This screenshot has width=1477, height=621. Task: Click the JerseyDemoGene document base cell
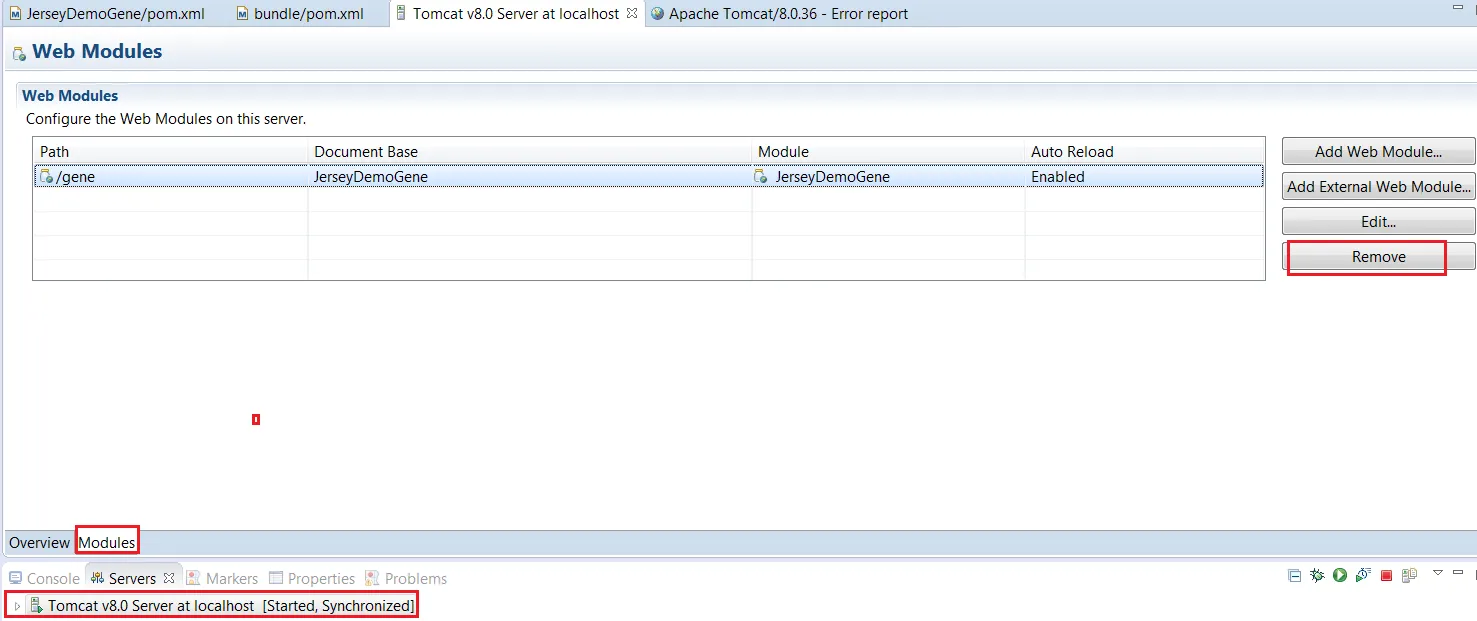(371, 176)
